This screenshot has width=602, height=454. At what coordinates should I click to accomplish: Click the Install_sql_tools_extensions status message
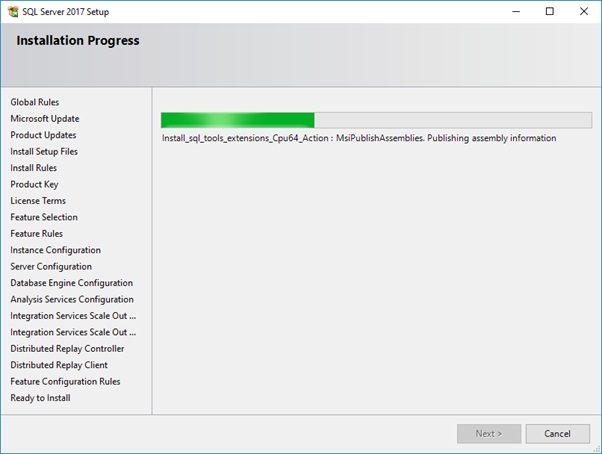tap(359, 138)
